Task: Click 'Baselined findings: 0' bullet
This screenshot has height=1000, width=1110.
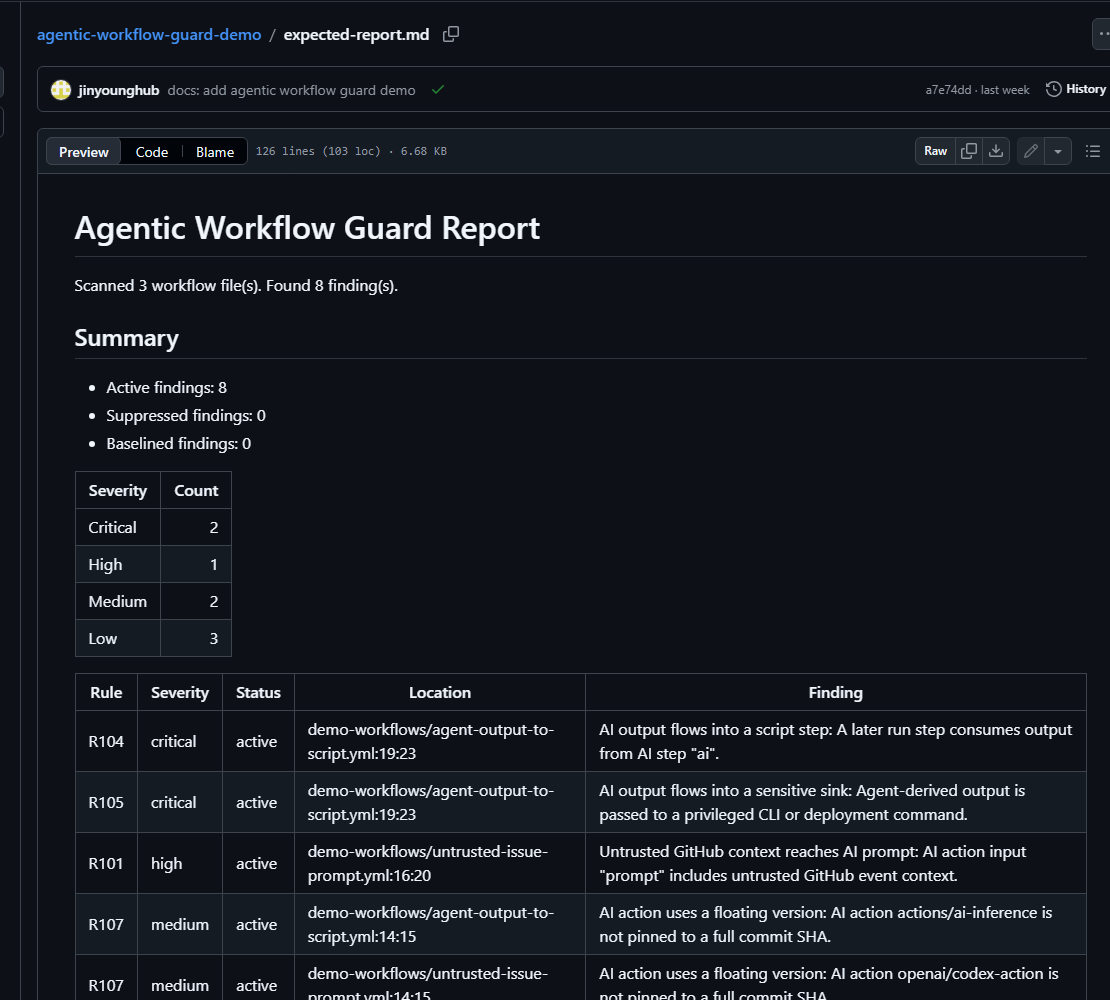Action: pos(178,444)
